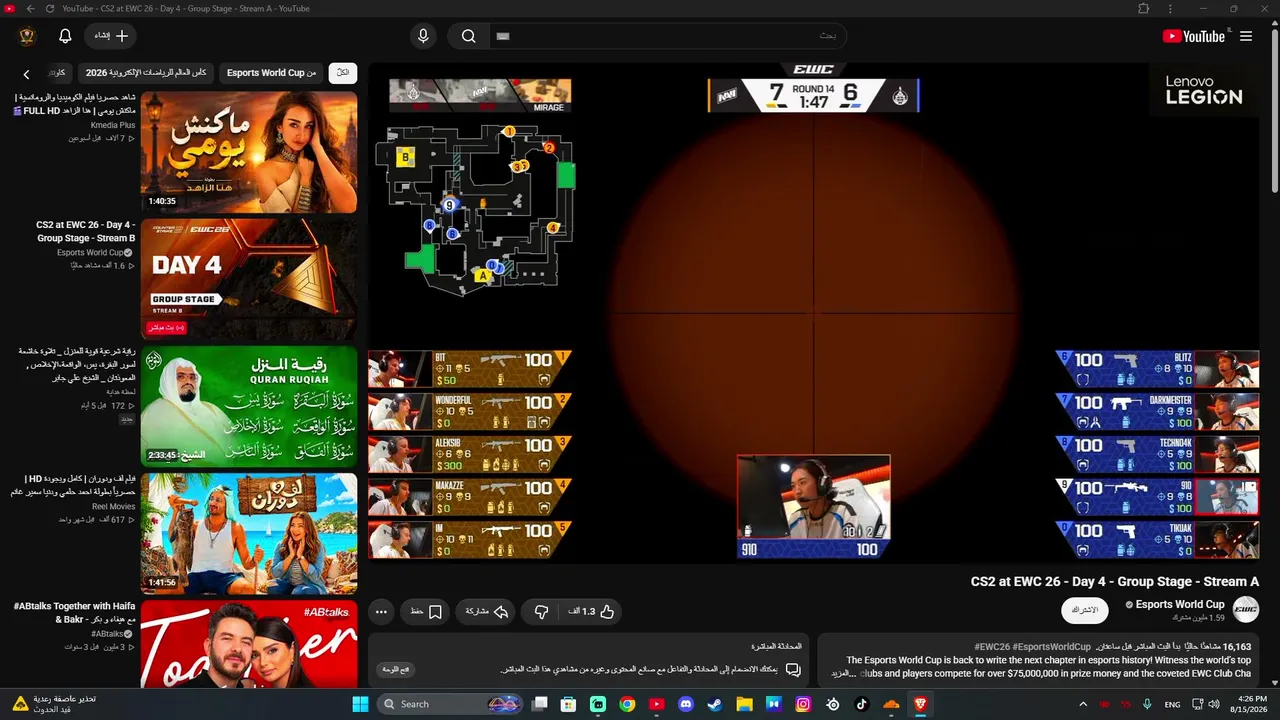Select the selected 'all' filter chip
Viewport: 1280px width, 720px height.
coord(343,73)
